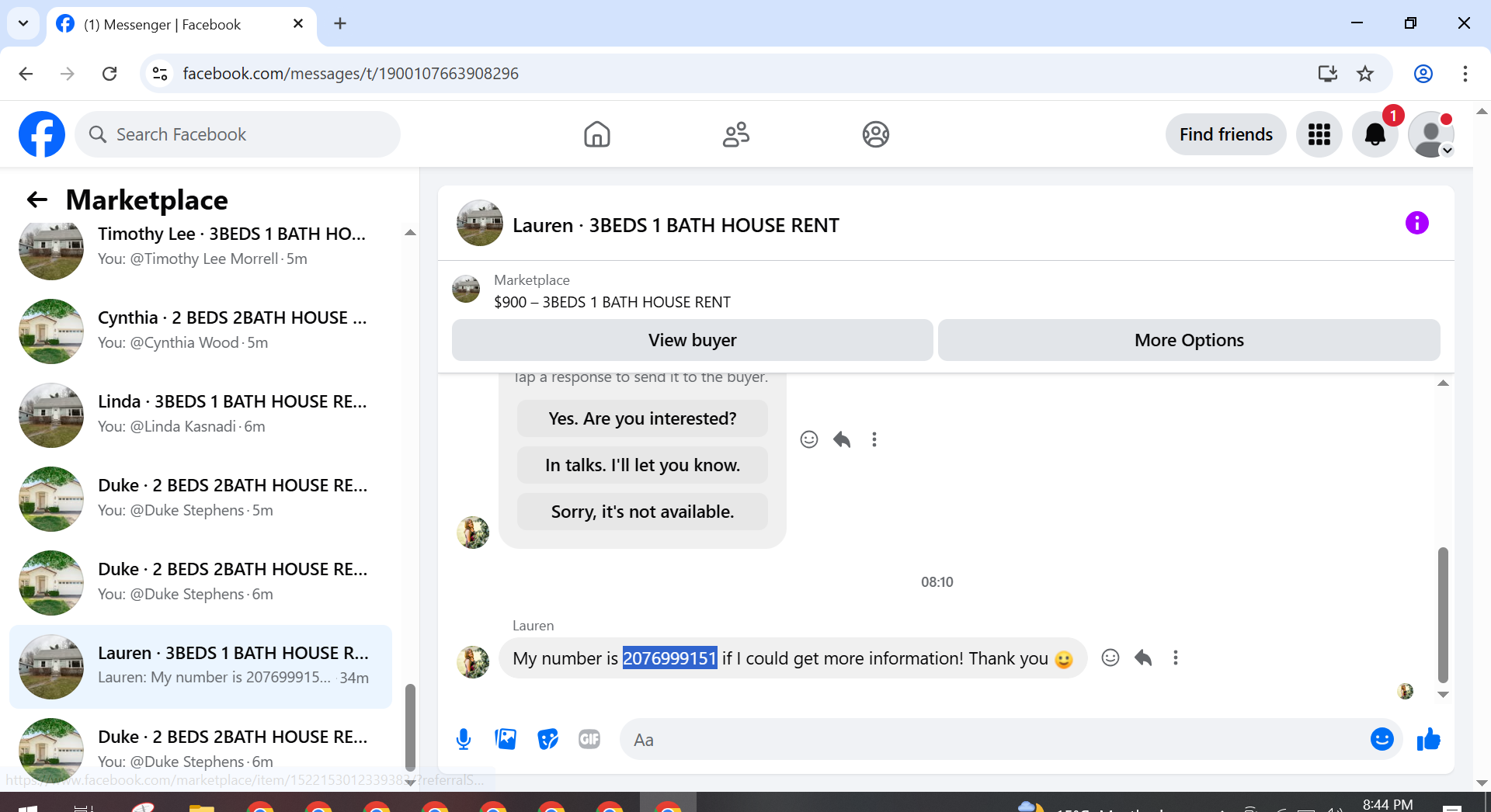
Task: Open site information icon in address bar
Action: [x=160, y=74]
